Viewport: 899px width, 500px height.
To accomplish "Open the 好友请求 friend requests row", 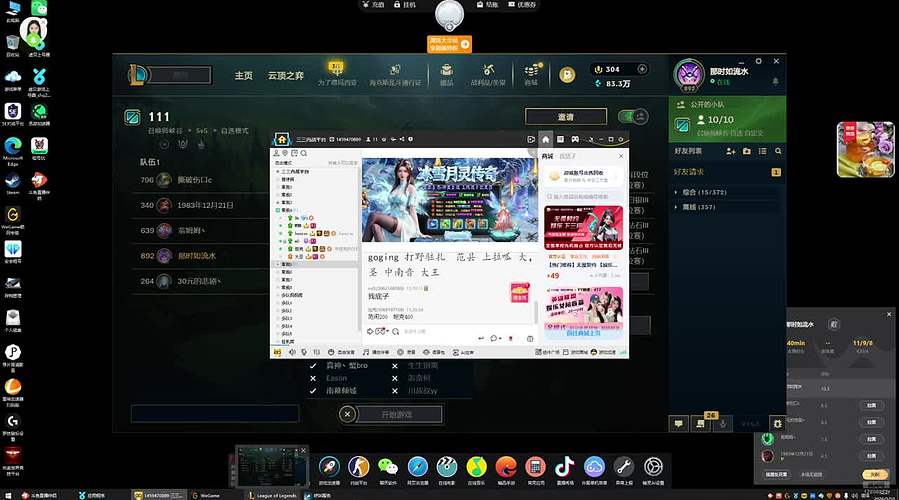I will click(726, 172).
